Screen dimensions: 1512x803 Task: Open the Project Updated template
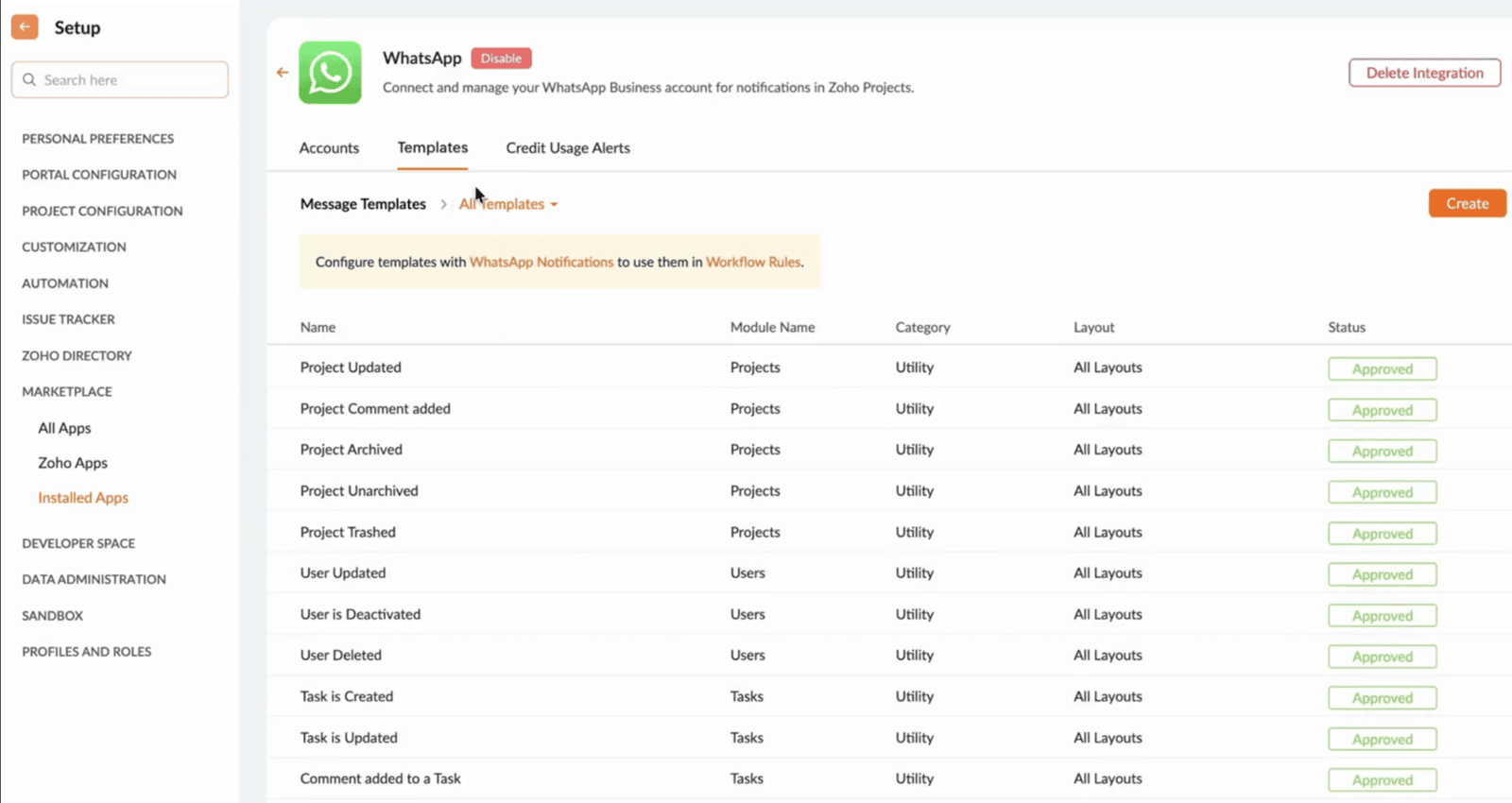pyautogui.click(x=351, y=367)
